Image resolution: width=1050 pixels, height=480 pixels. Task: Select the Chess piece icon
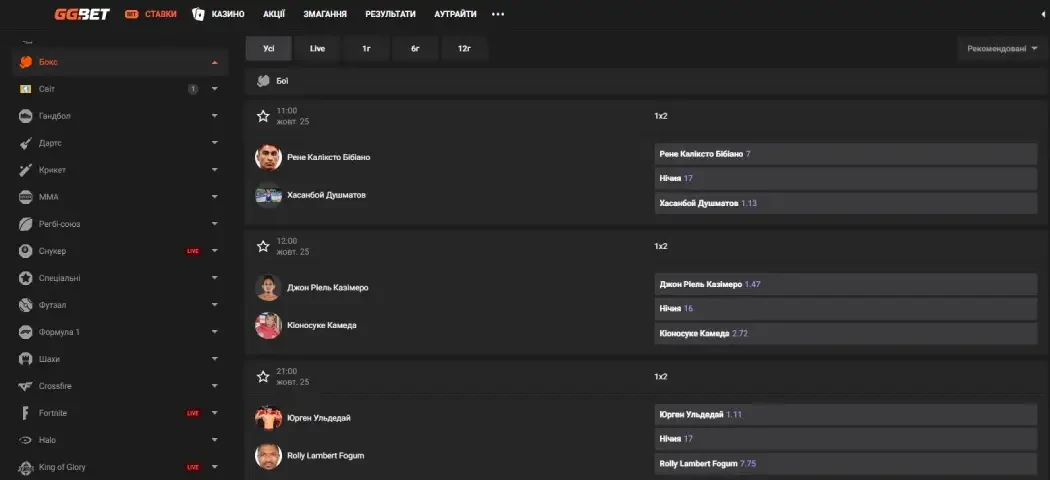26,359
